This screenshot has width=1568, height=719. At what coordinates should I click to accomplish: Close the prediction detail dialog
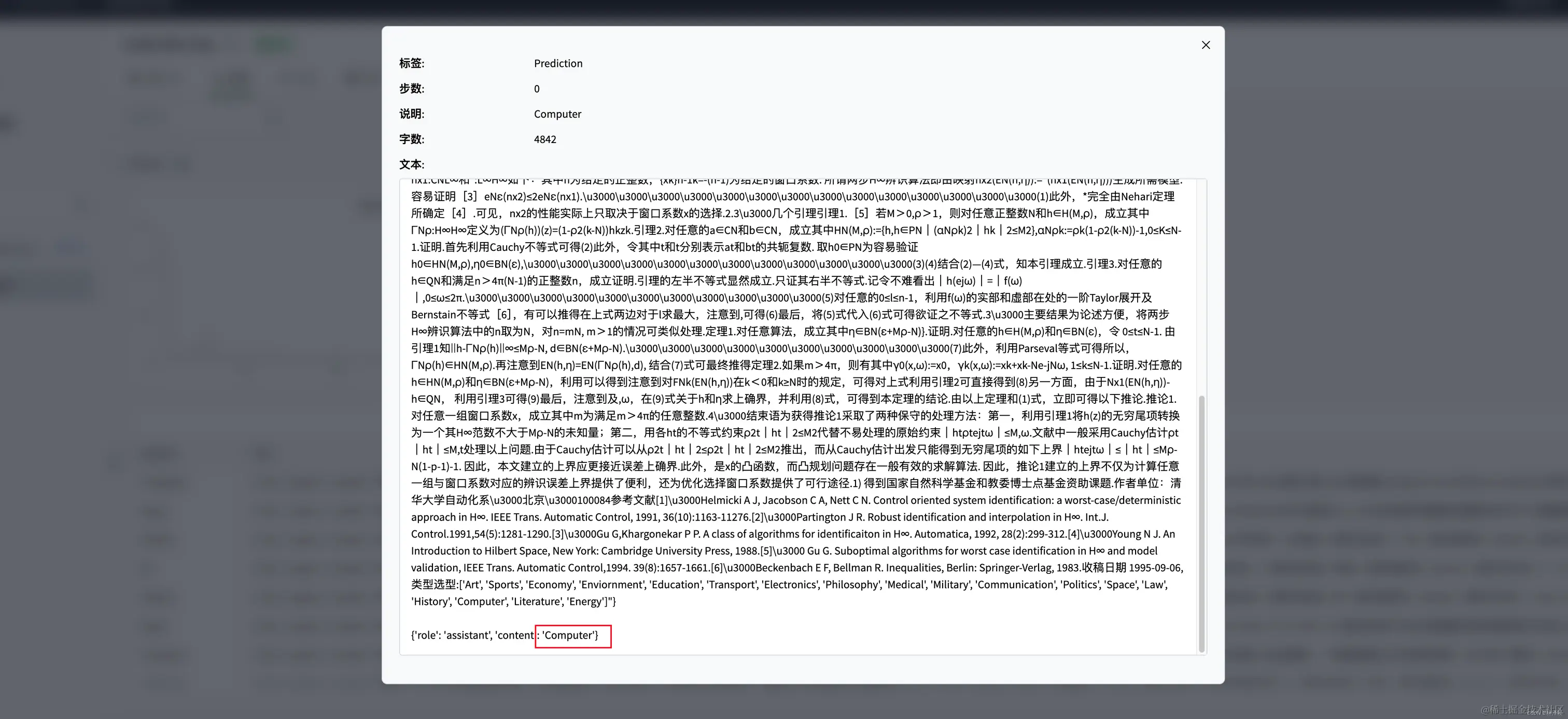tap(1205, 45)
